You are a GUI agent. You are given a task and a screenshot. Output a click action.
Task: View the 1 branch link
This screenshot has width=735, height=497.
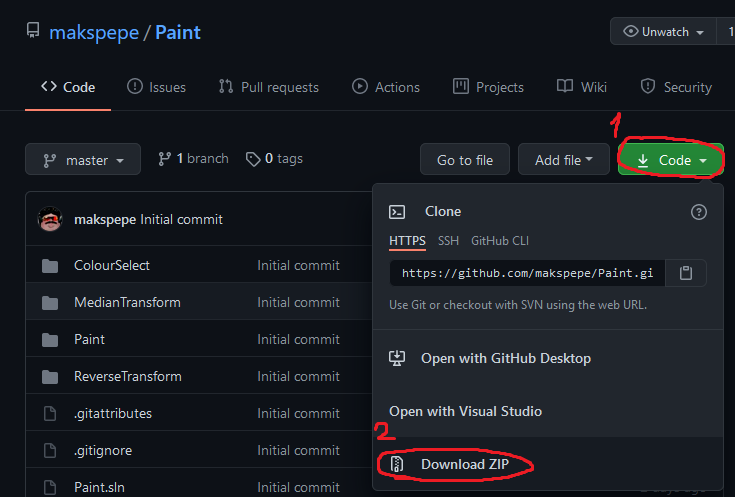[193, 159]
